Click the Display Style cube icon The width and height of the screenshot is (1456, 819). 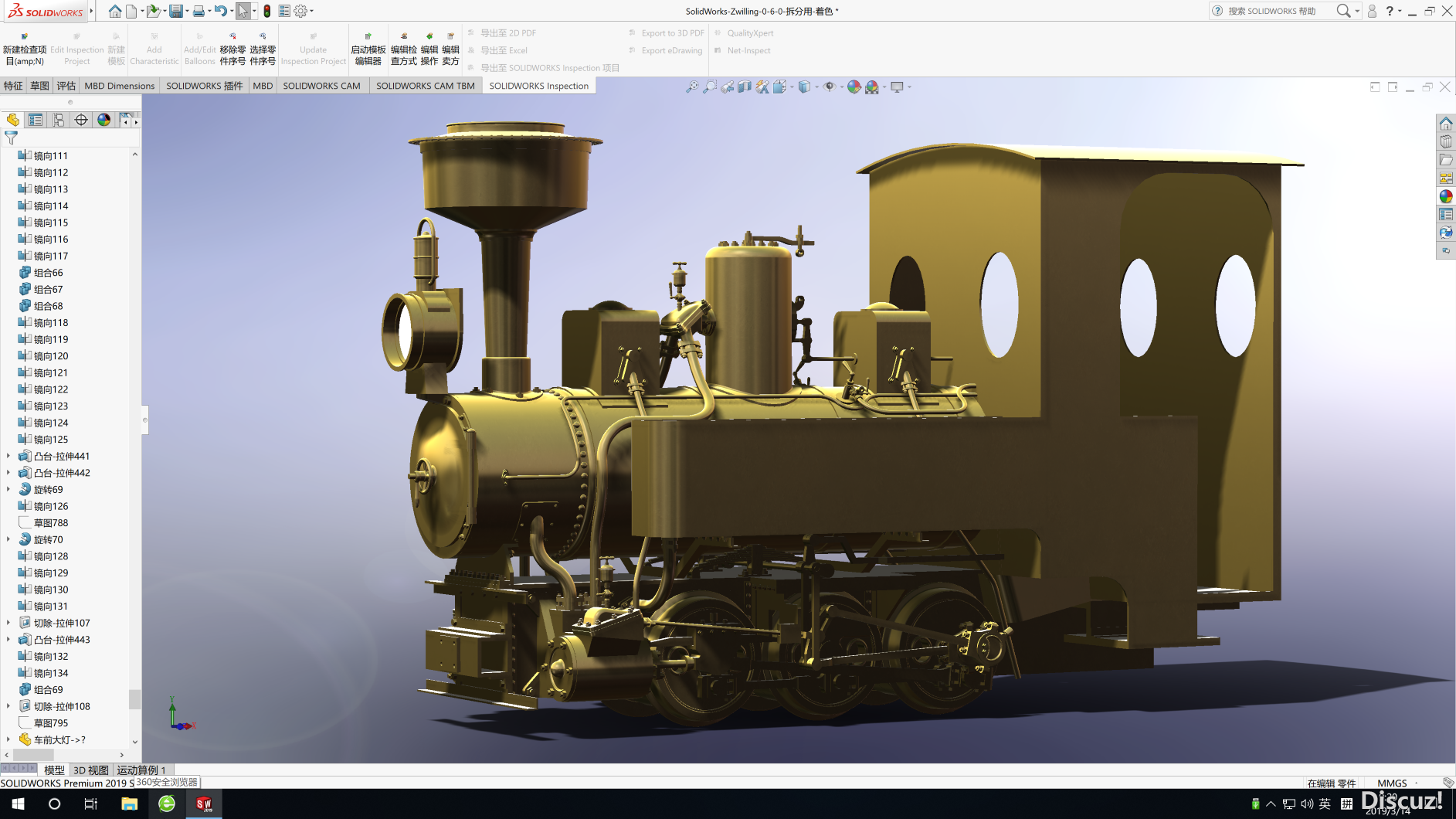click(x=804, y=87)
